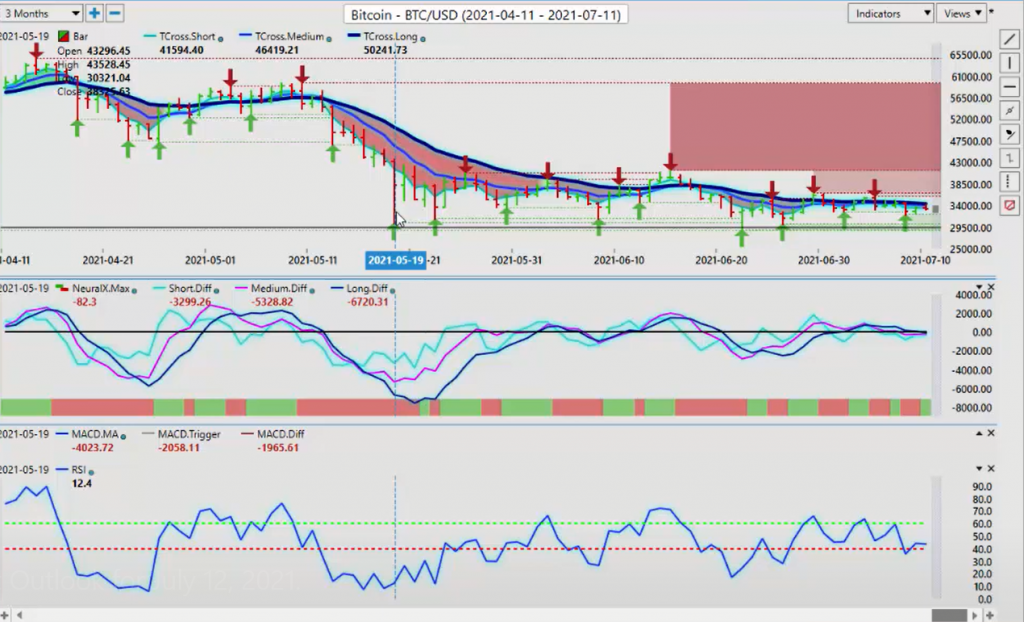Image resolution: width=1024 pixels, height=622 pixels.
Task: Select the vertical line drawing tool
Action: (1010, 63)
